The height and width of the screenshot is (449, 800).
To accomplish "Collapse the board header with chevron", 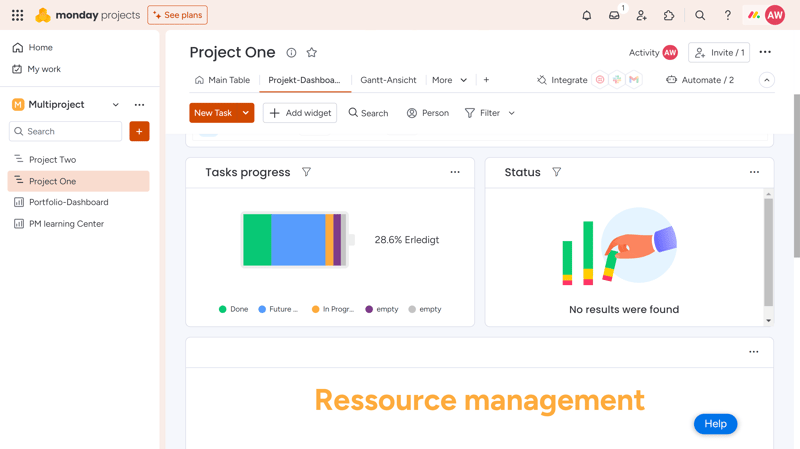I will coord(766,80).
